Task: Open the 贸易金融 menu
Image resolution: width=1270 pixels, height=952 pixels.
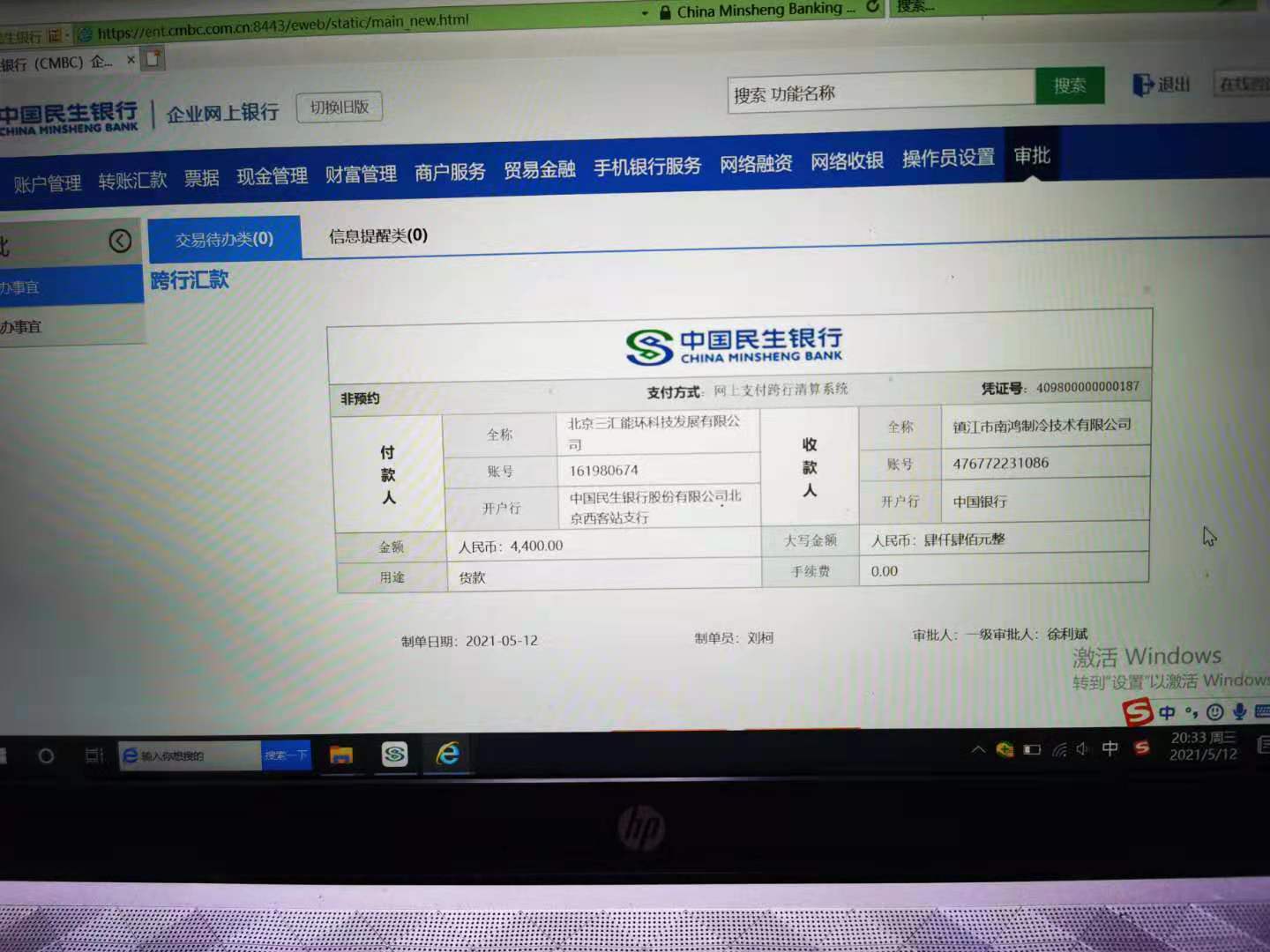Action: (540, 169)
